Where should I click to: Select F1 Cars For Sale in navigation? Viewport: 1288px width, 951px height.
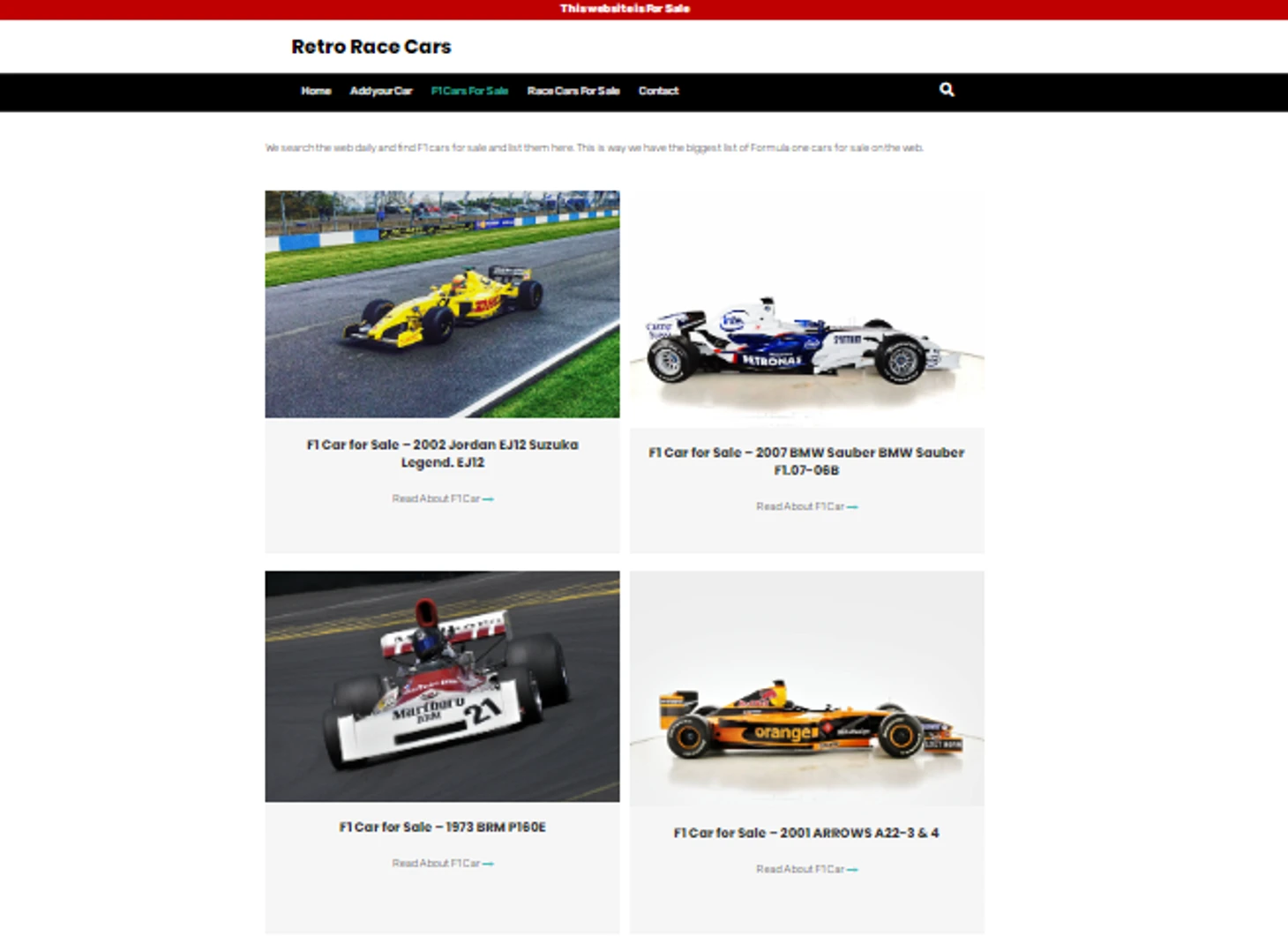(469, 91)
